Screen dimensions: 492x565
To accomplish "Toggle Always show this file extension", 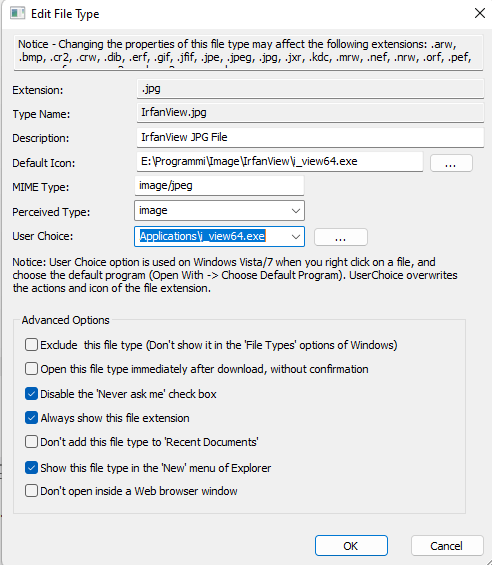I will tap(31, 418).
